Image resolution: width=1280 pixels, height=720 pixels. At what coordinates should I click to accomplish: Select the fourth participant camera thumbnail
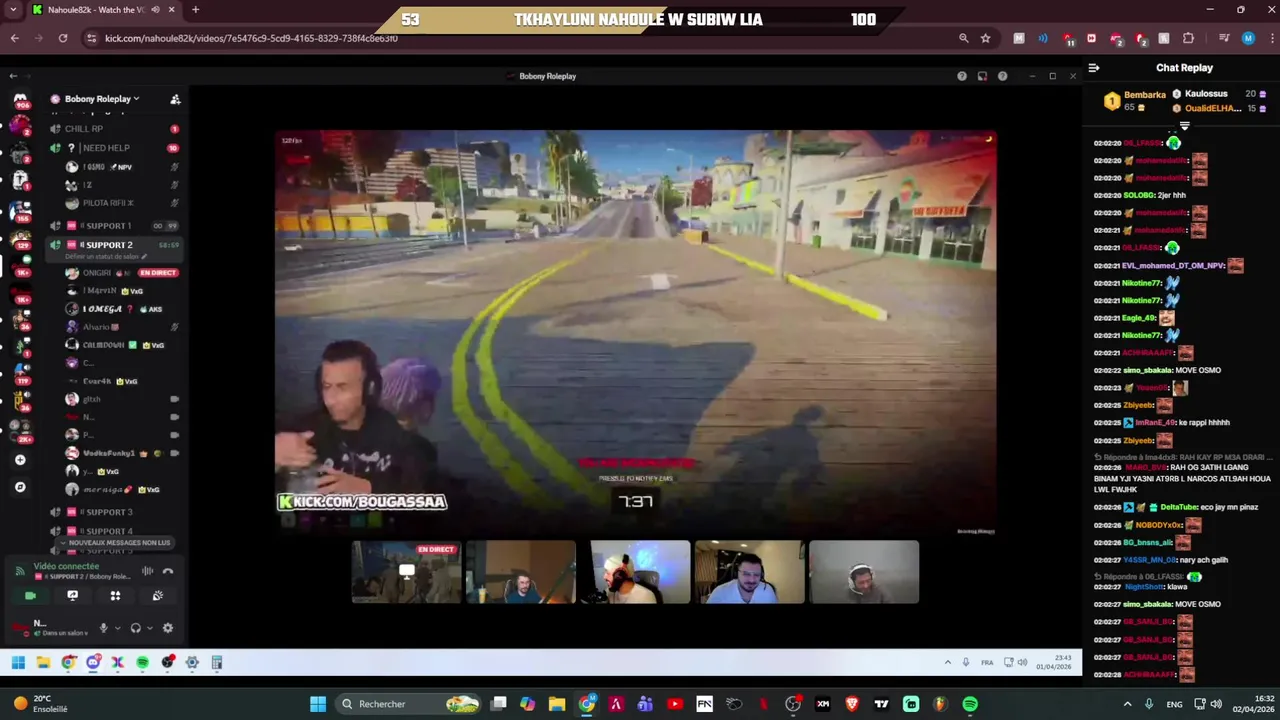pyautogui.click(x=749, y=572)
